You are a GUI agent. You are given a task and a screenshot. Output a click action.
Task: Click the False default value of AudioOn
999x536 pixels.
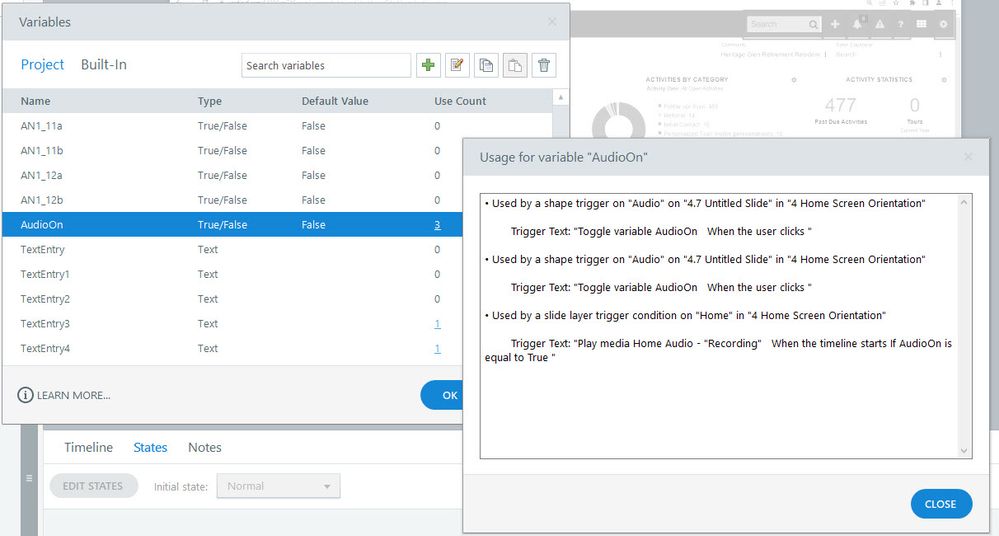click(x=313, y=224)
